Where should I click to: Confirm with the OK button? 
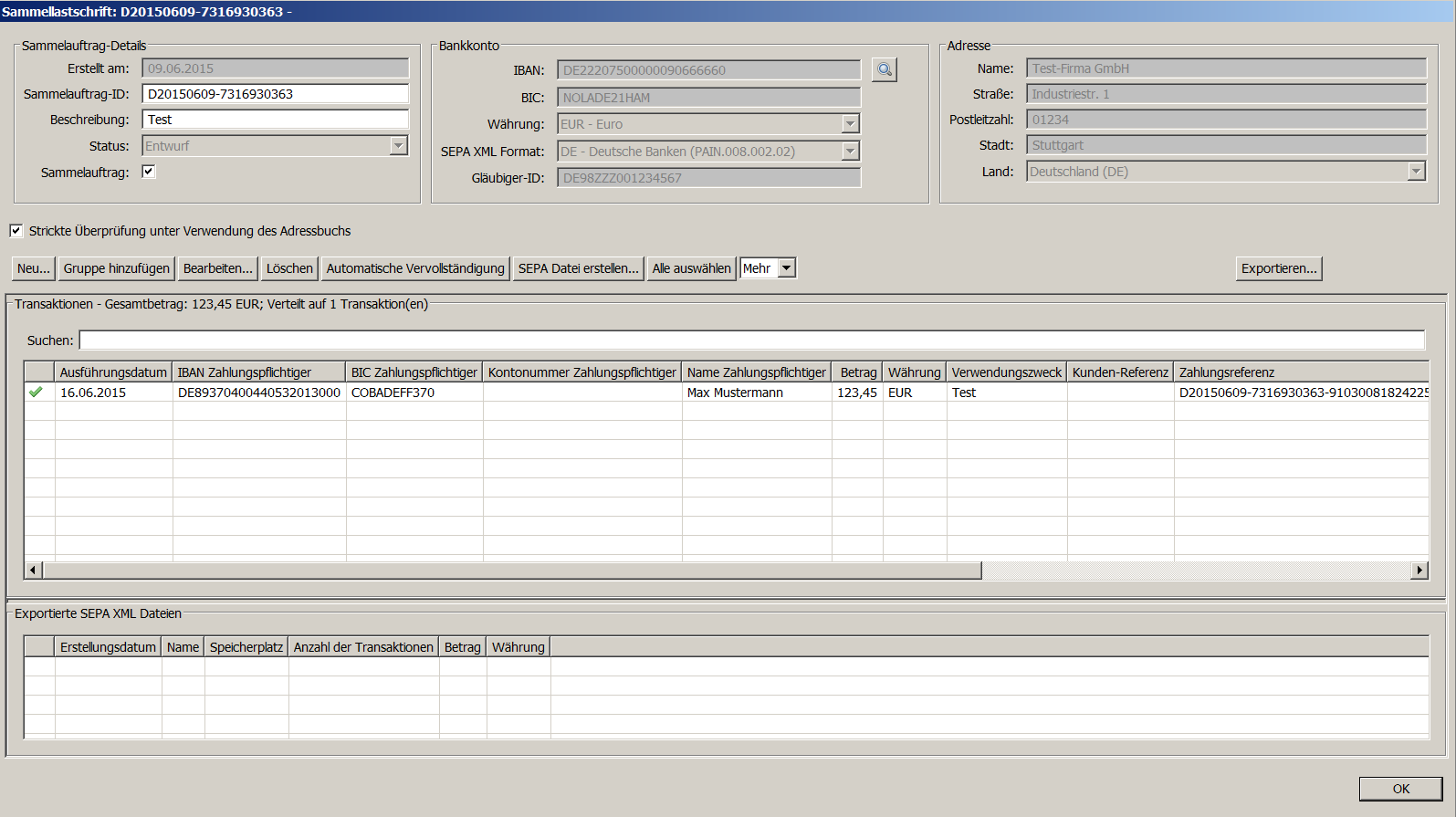pos(1401,789)
